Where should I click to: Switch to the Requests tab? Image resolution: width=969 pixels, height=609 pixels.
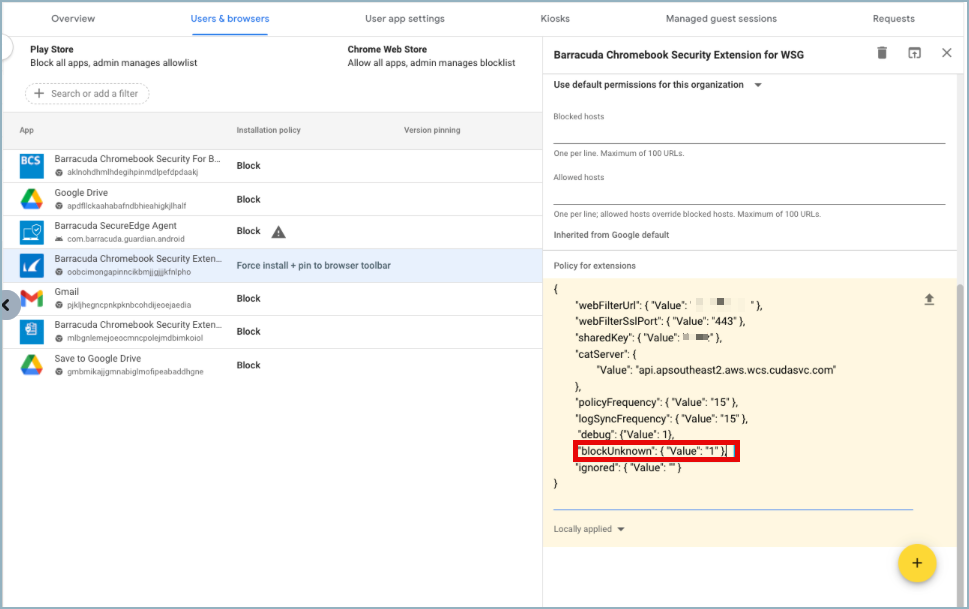tap(894, 19)
